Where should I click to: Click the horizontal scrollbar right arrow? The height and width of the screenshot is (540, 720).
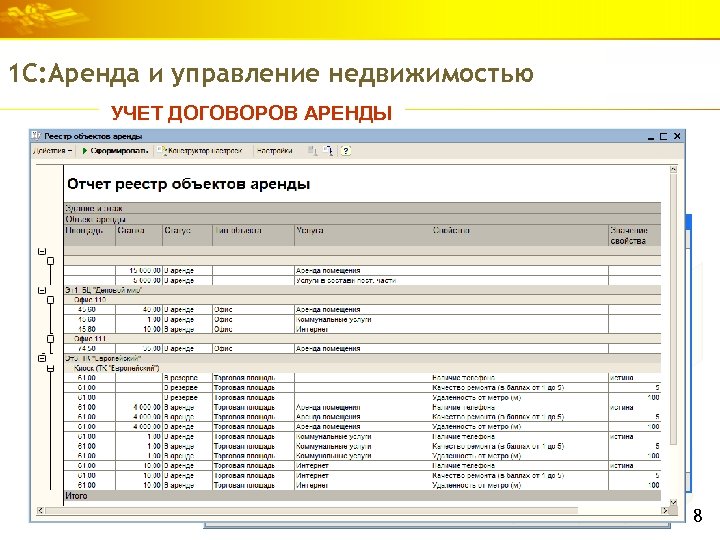coord(664,510)
